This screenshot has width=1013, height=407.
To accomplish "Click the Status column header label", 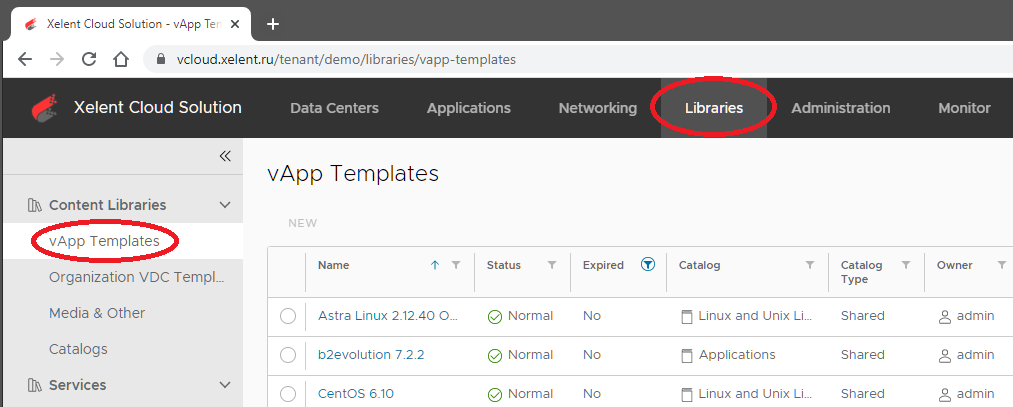I will coord(503,265).
